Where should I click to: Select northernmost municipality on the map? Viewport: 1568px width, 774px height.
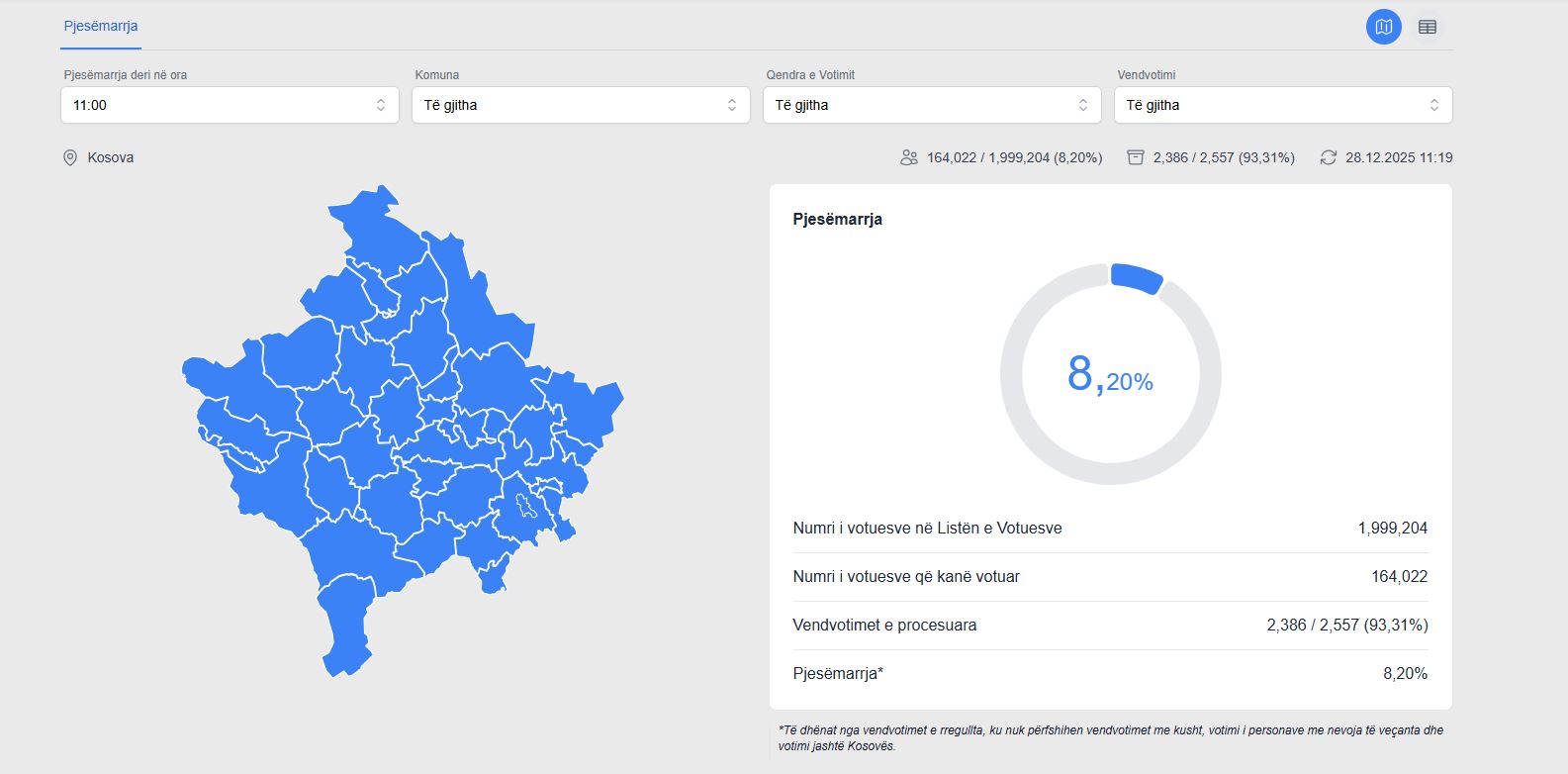376,223
